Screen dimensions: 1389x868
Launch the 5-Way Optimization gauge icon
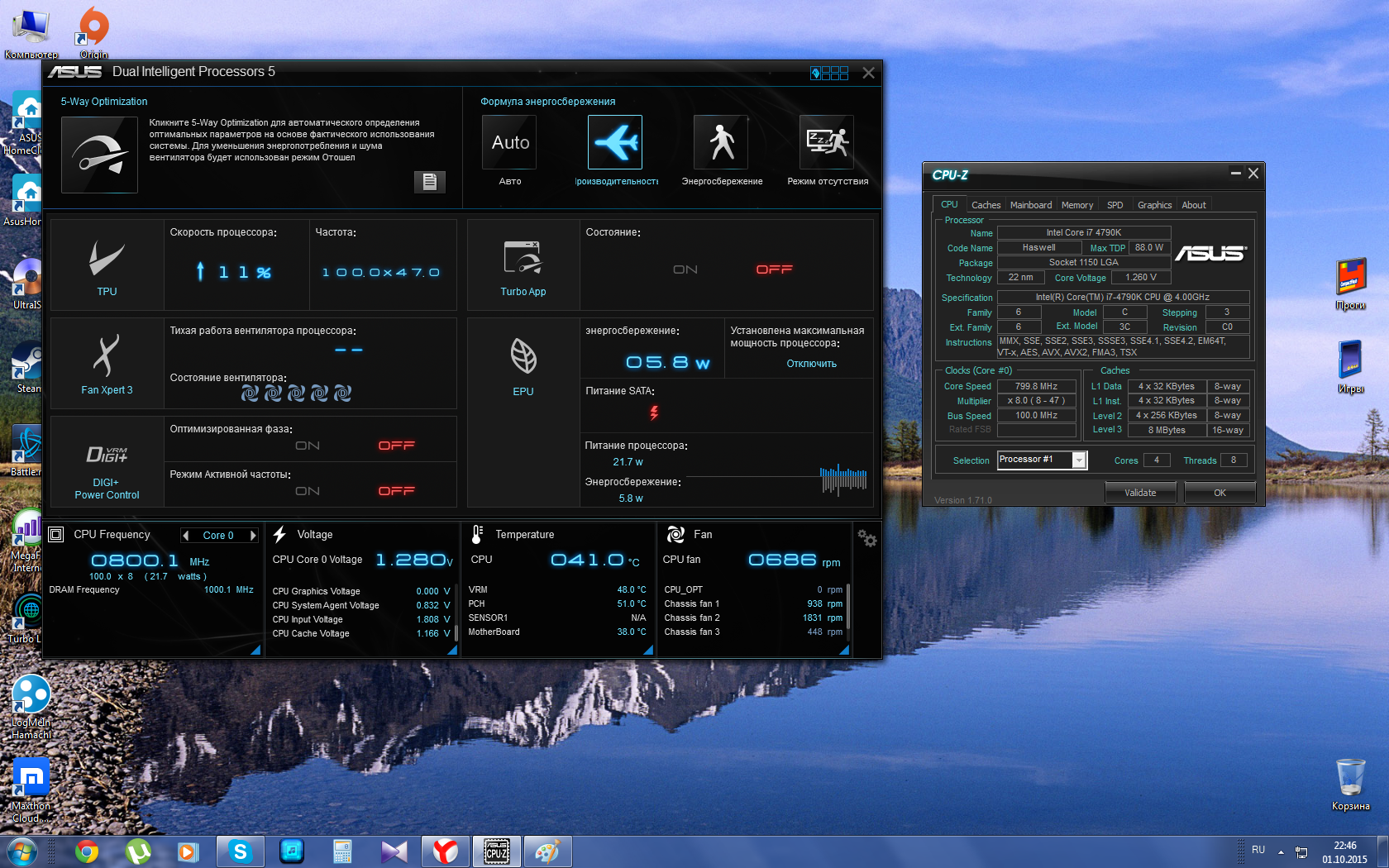[99, 155]
